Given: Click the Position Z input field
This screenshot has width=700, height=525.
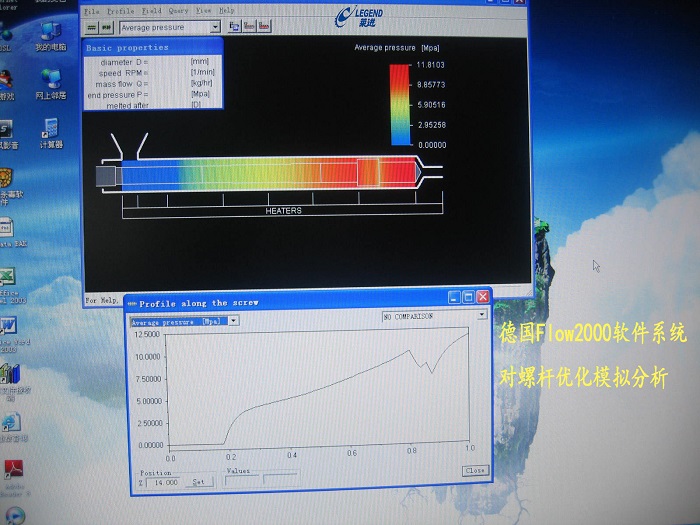Looking at the screenshot, I should [x=164, y=483].
